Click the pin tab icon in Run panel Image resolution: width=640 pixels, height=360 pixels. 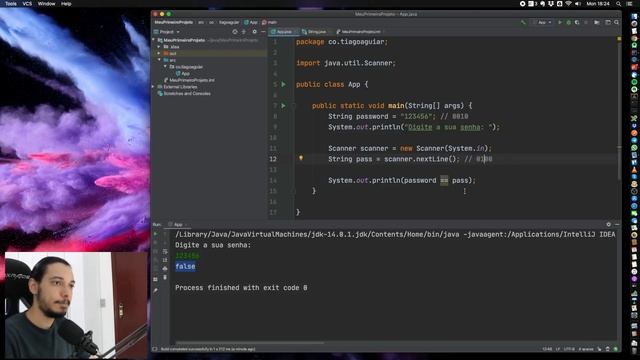[156, 291]
